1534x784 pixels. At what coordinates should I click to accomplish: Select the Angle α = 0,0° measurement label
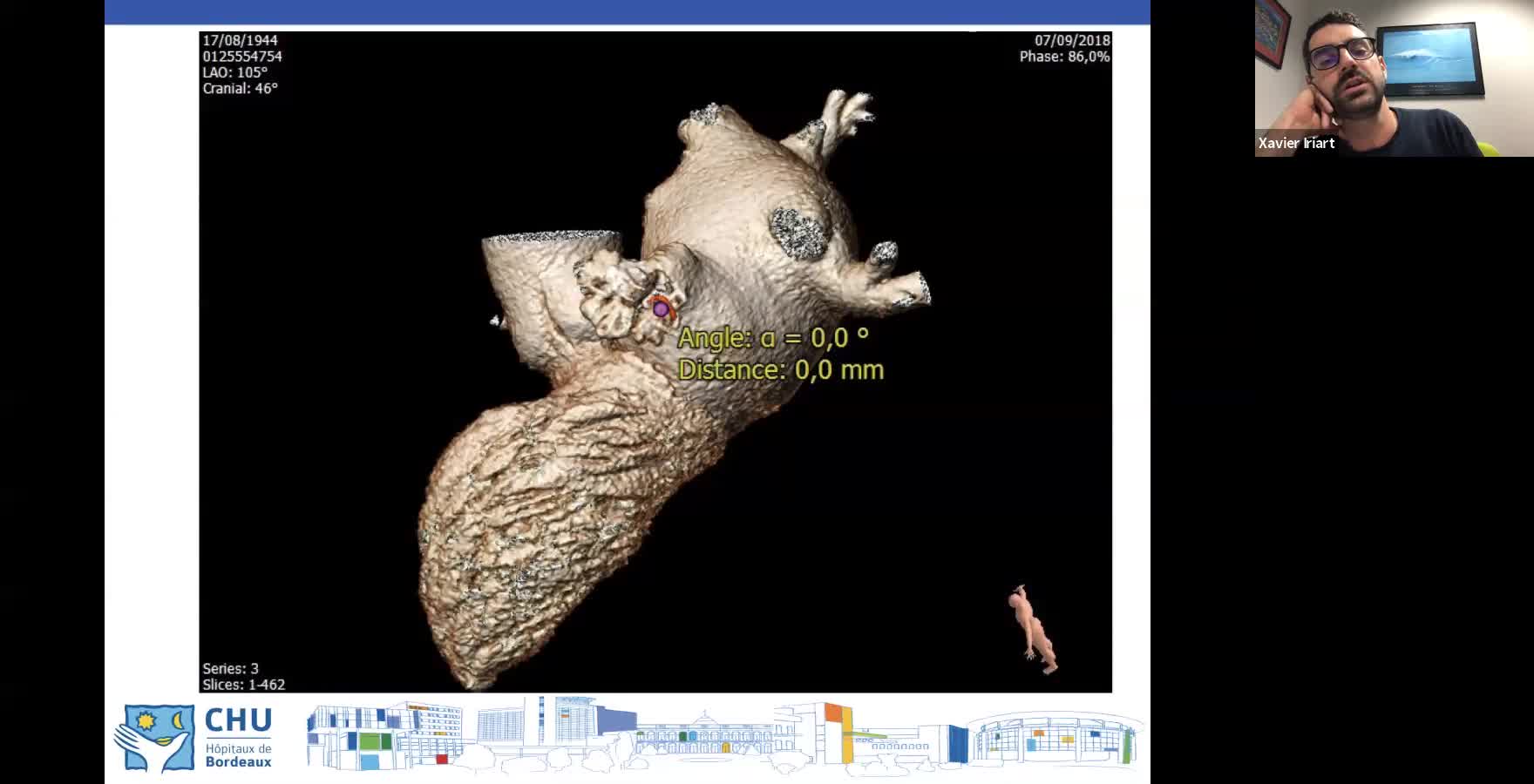pos(772,337)
